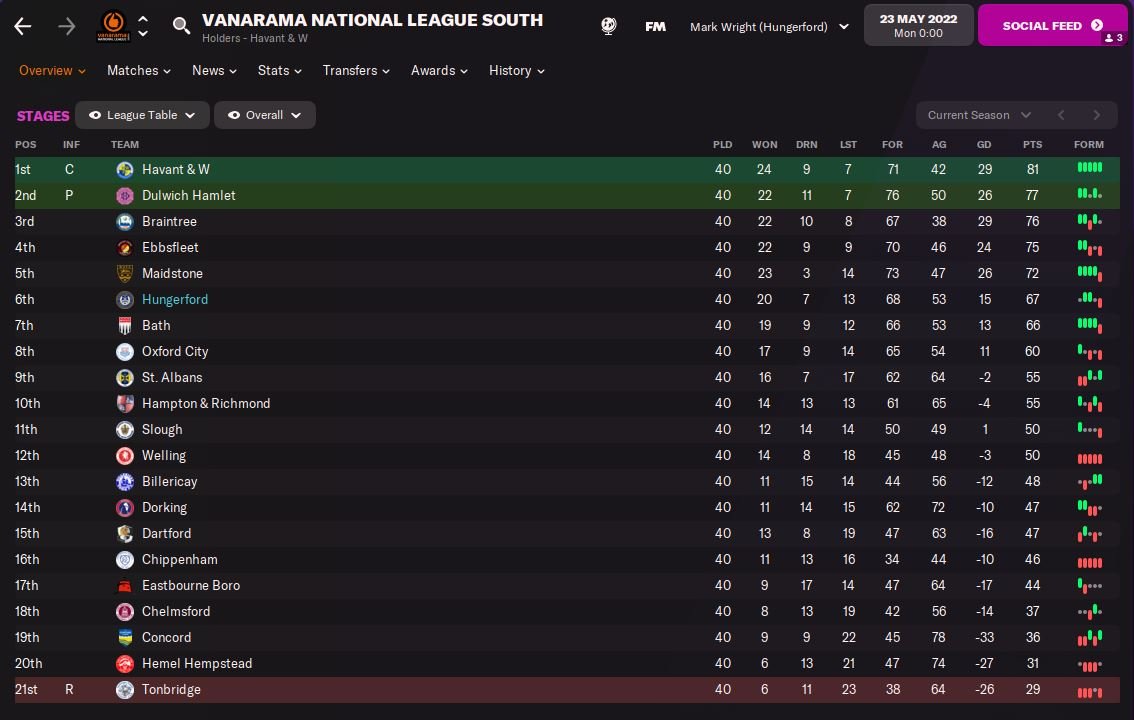Image resolution: width=1134 pixels, height=720 pixels.
Task: Open the hints head icon in the top bar
Action: pyautogui.click(x=609, y=26)
